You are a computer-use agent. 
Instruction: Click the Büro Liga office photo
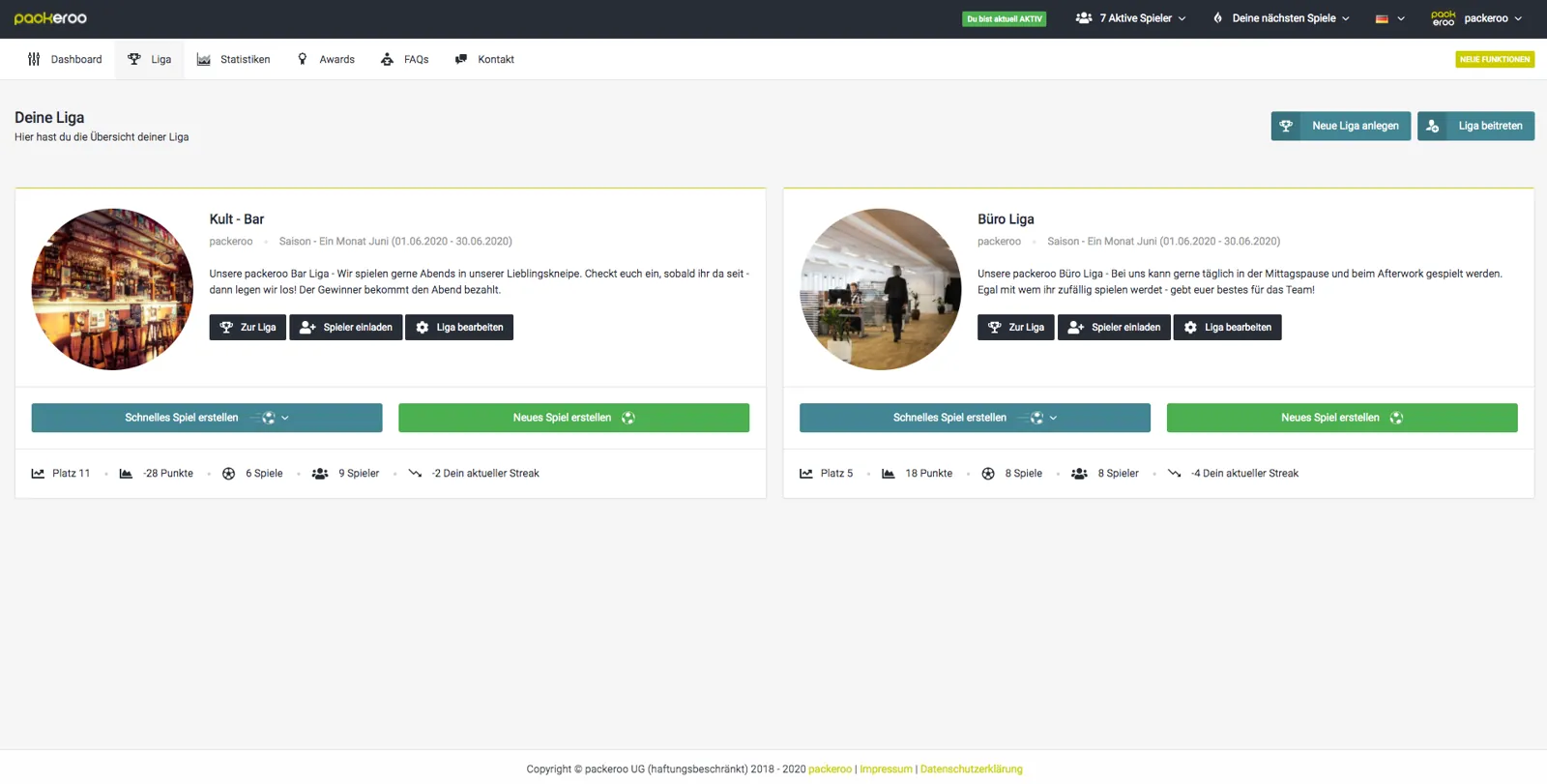[x=881, y=289]
